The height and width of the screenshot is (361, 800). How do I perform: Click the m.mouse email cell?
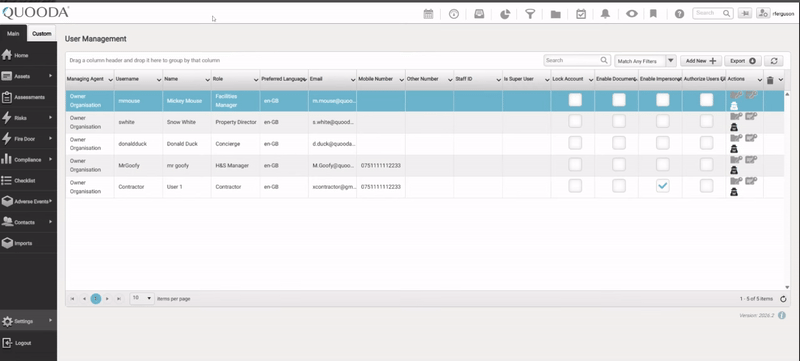tap(332, 100)
